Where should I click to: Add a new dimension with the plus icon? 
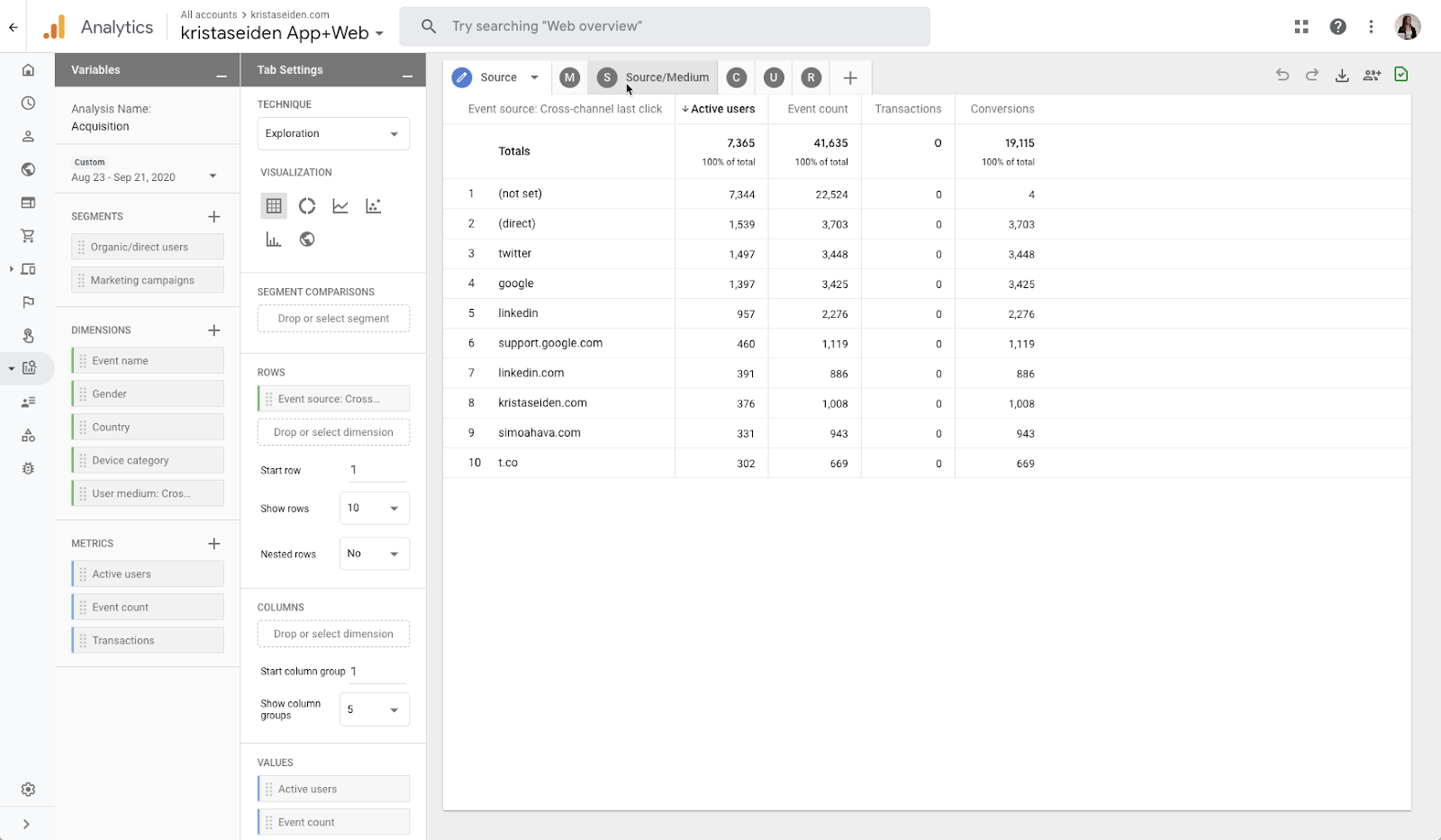pyautogui.click(x=214, y=330)
